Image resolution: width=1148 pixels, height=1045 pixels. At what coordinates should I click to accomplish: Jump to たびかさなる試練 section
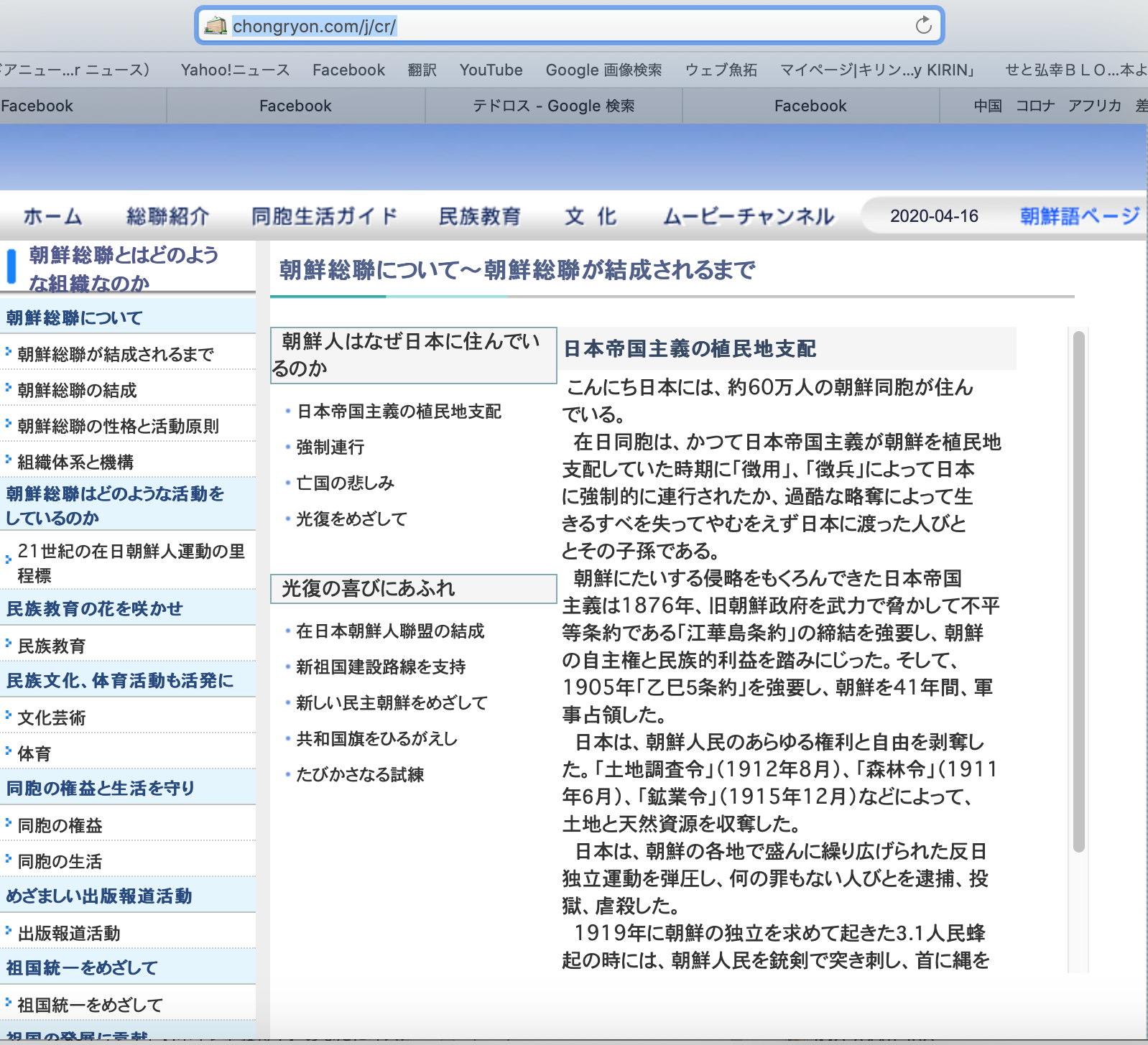coord(360,774)
